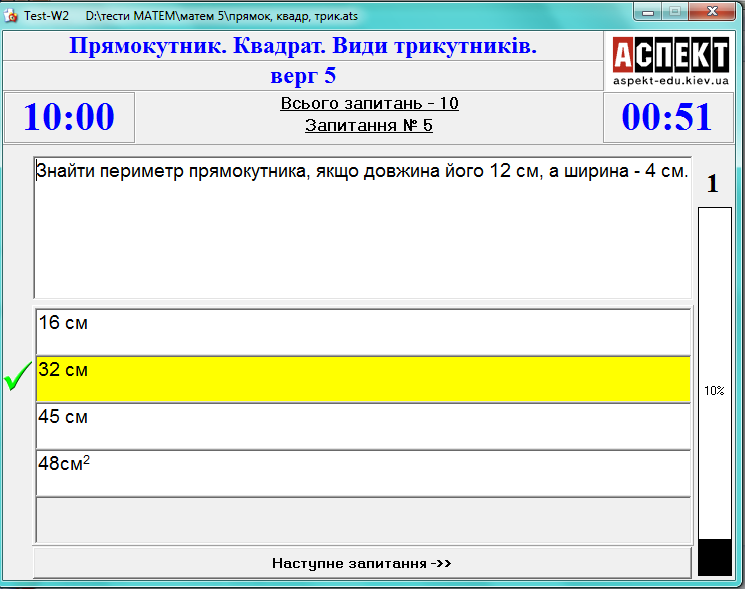745x589 pixels.
Task: Click the question text box about perimeter
Action: (x=363, y=228)
